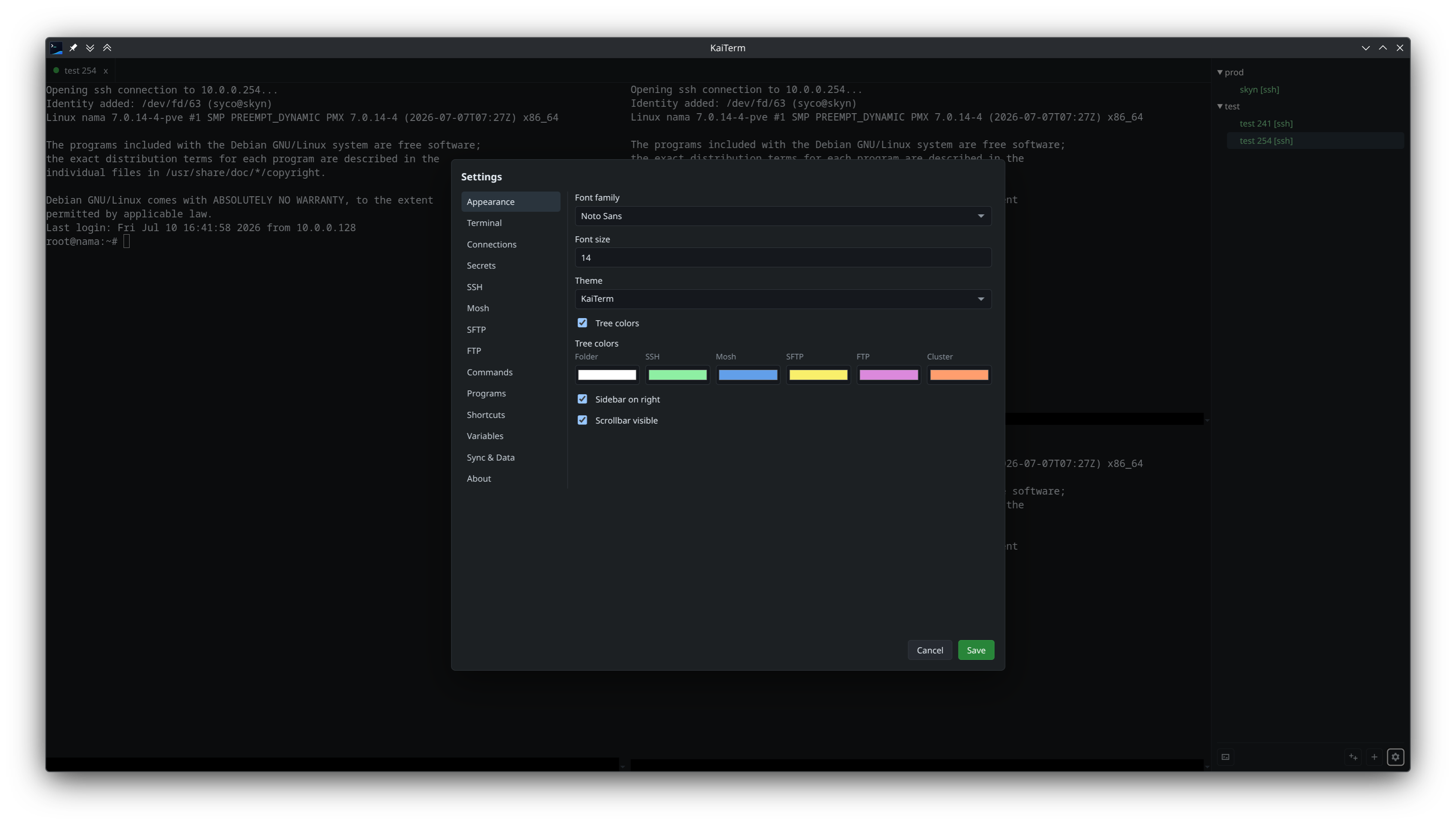Pick the yellow SFTP color swatch
1456x826 pixels.
[818, 374]
